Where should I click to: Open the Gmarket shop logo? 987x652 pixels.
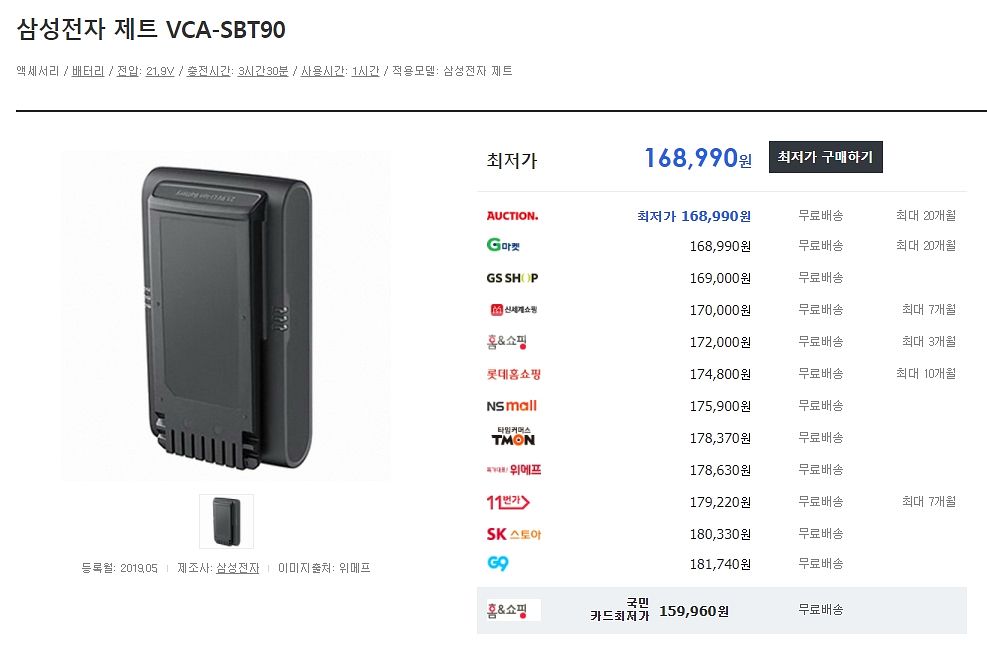(x=503, y=245)
